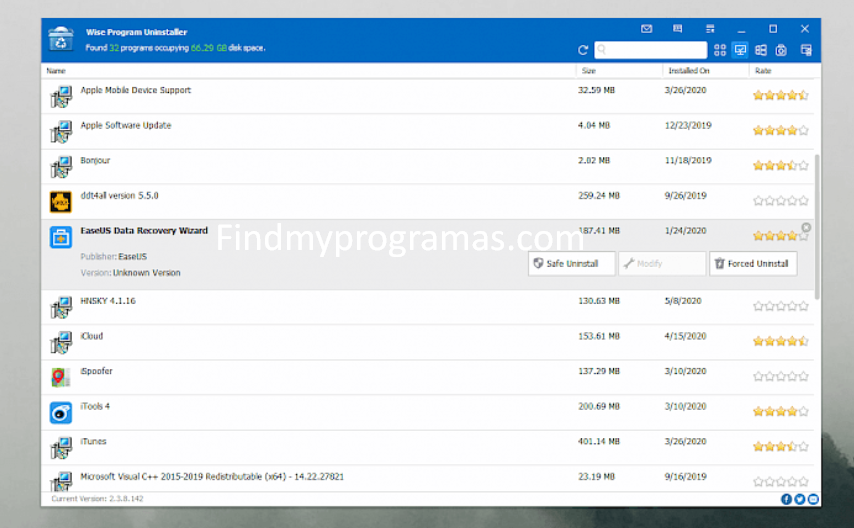Click the Forced Uninstall button
The width and height of the screenshot is (854, 528).
[753, 264]
